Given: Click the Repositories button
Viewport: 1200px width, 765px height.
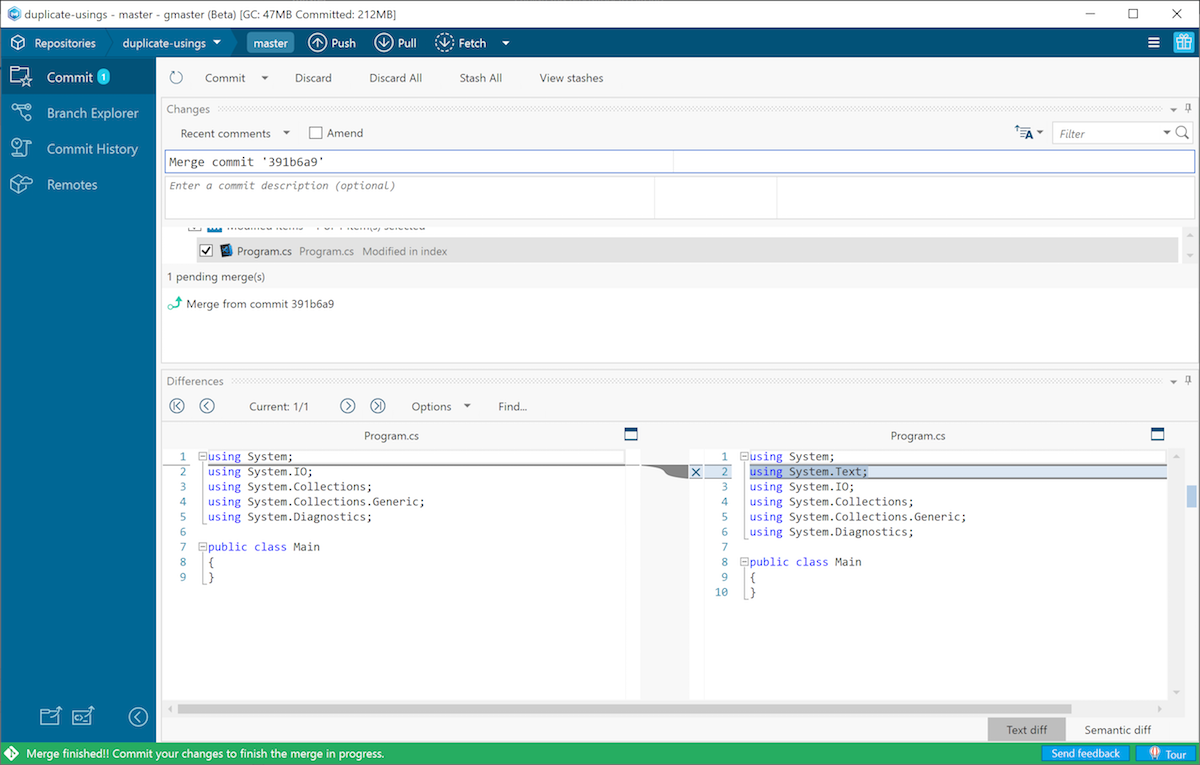Looking at the screenshot, I should (54, 43).
